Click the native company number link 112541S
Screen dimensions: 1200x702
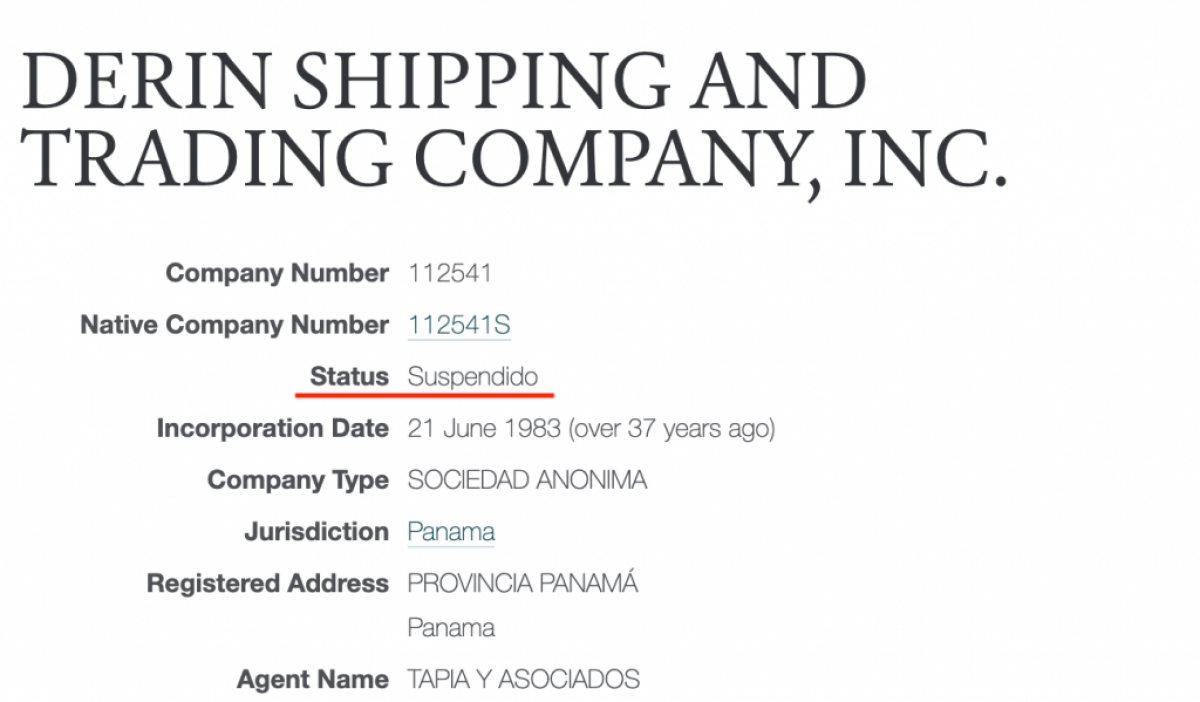point(460,325)
